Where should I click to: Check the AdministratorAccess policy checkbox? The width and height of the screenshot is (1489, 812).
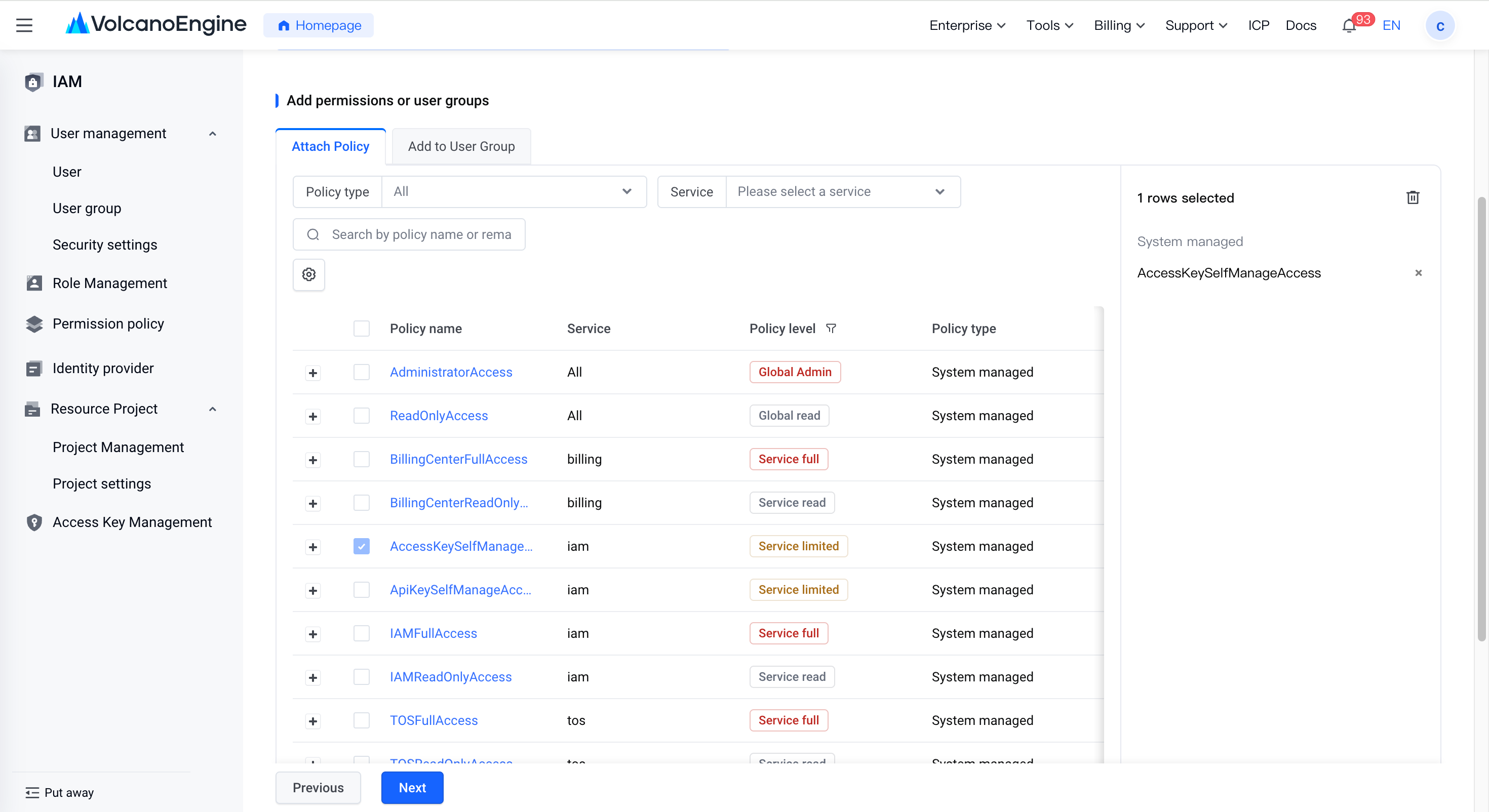pos(361,372)
